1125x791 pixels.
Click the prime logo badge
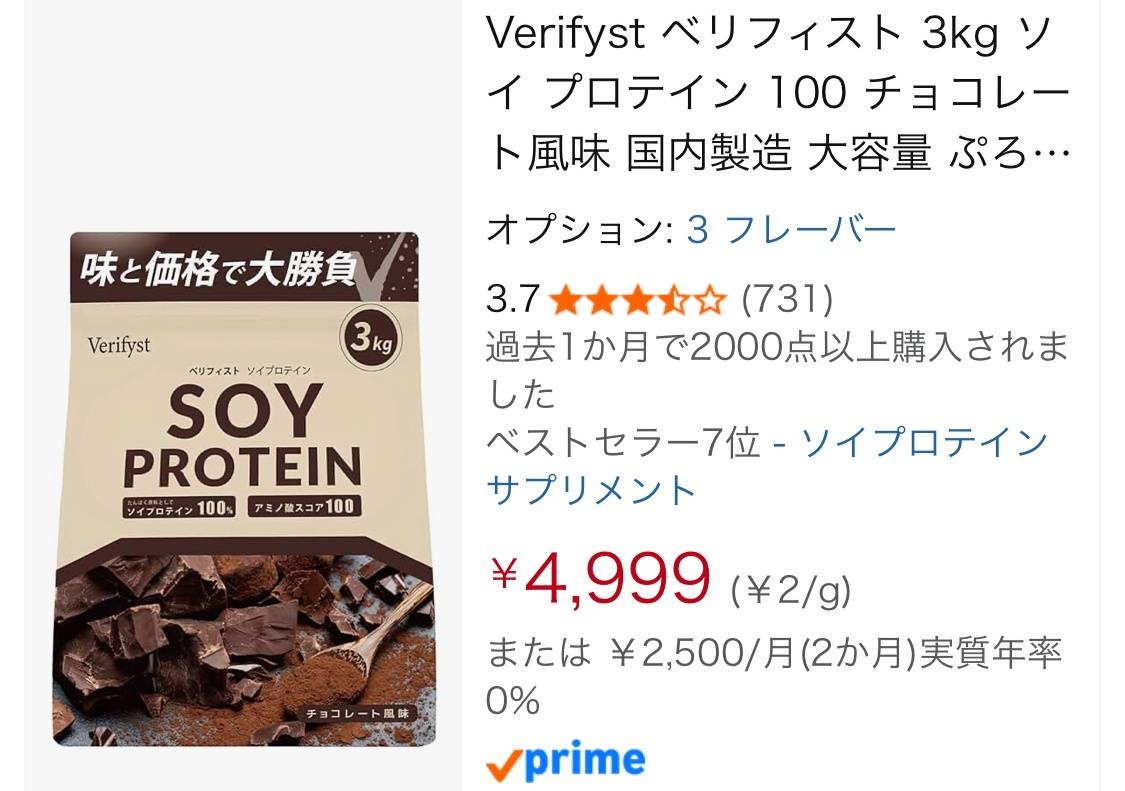tap(565, 761)
